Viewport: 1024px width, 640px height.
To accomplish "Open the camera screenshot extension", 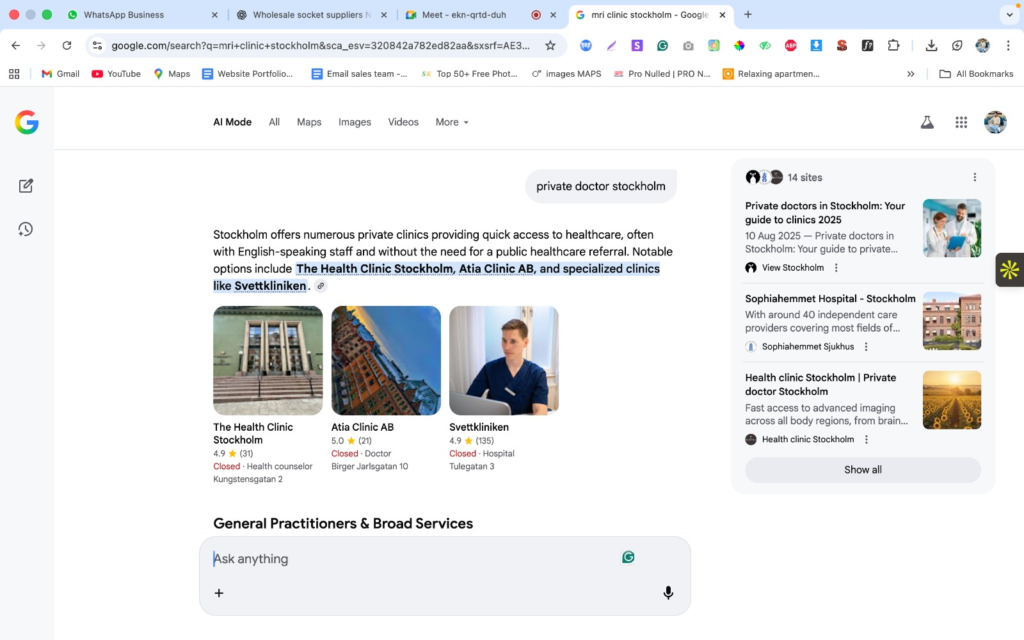I will tap(688, 45).
